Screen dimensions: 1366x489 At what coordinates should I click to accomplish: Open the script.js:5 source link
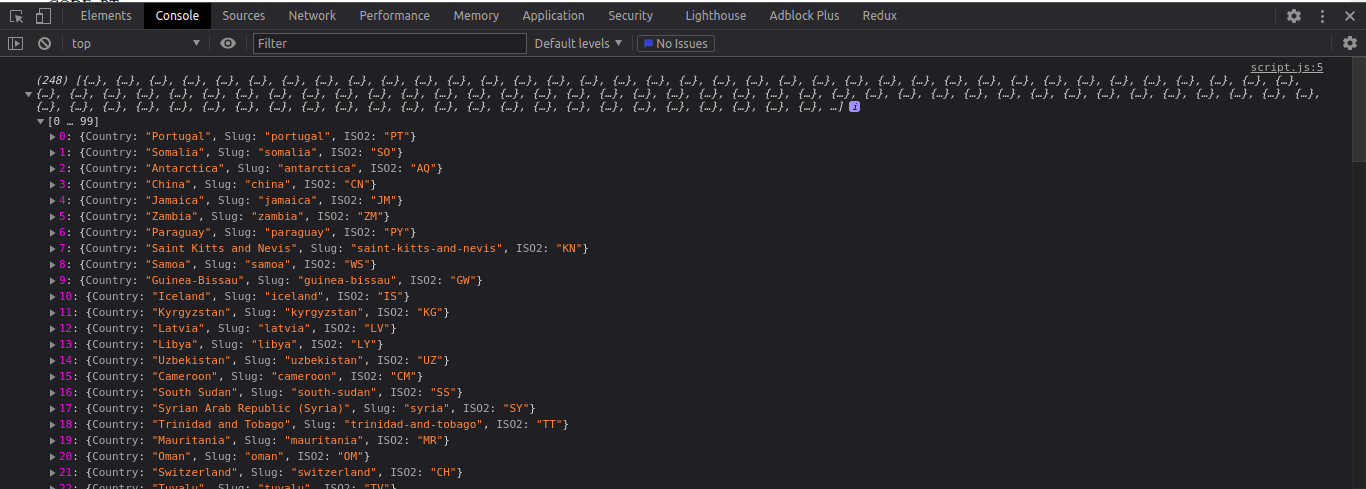click(1286, 68)
